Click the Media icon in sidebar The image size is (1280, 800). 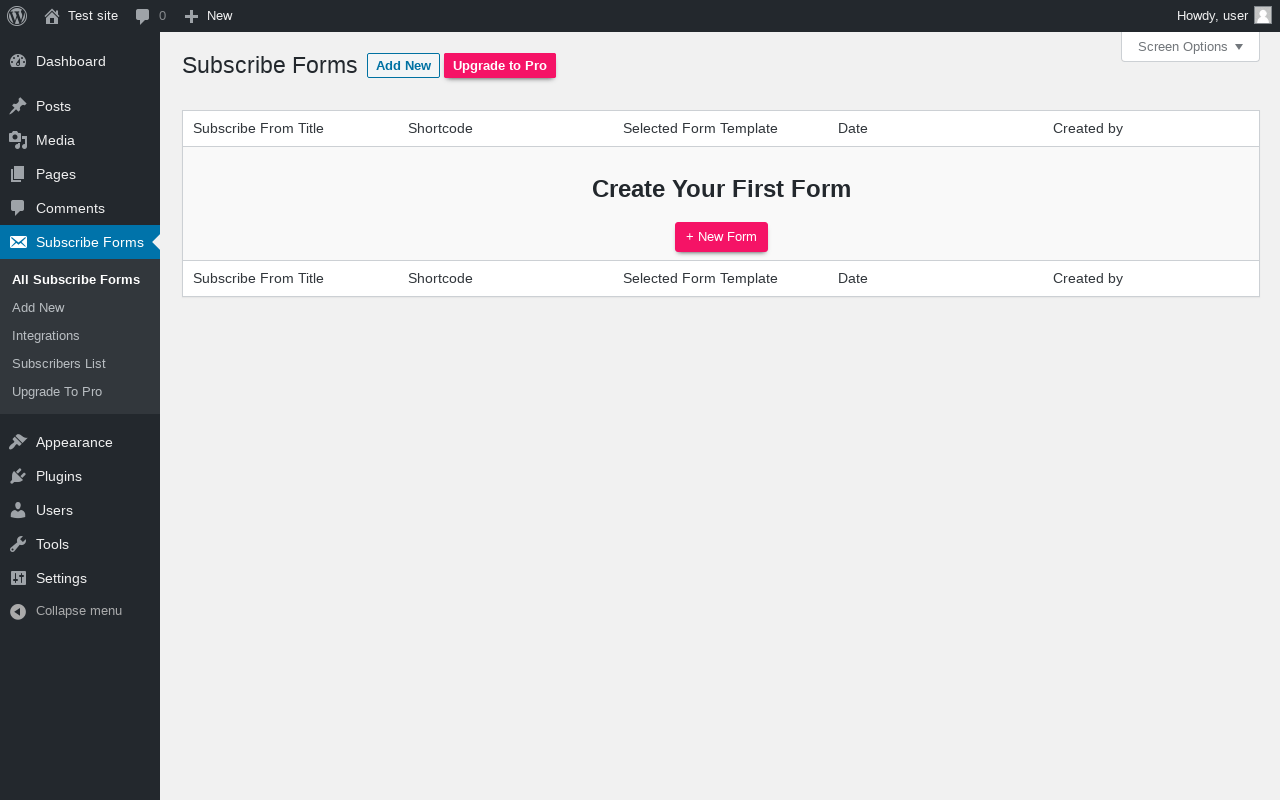[x=18, y=140]
